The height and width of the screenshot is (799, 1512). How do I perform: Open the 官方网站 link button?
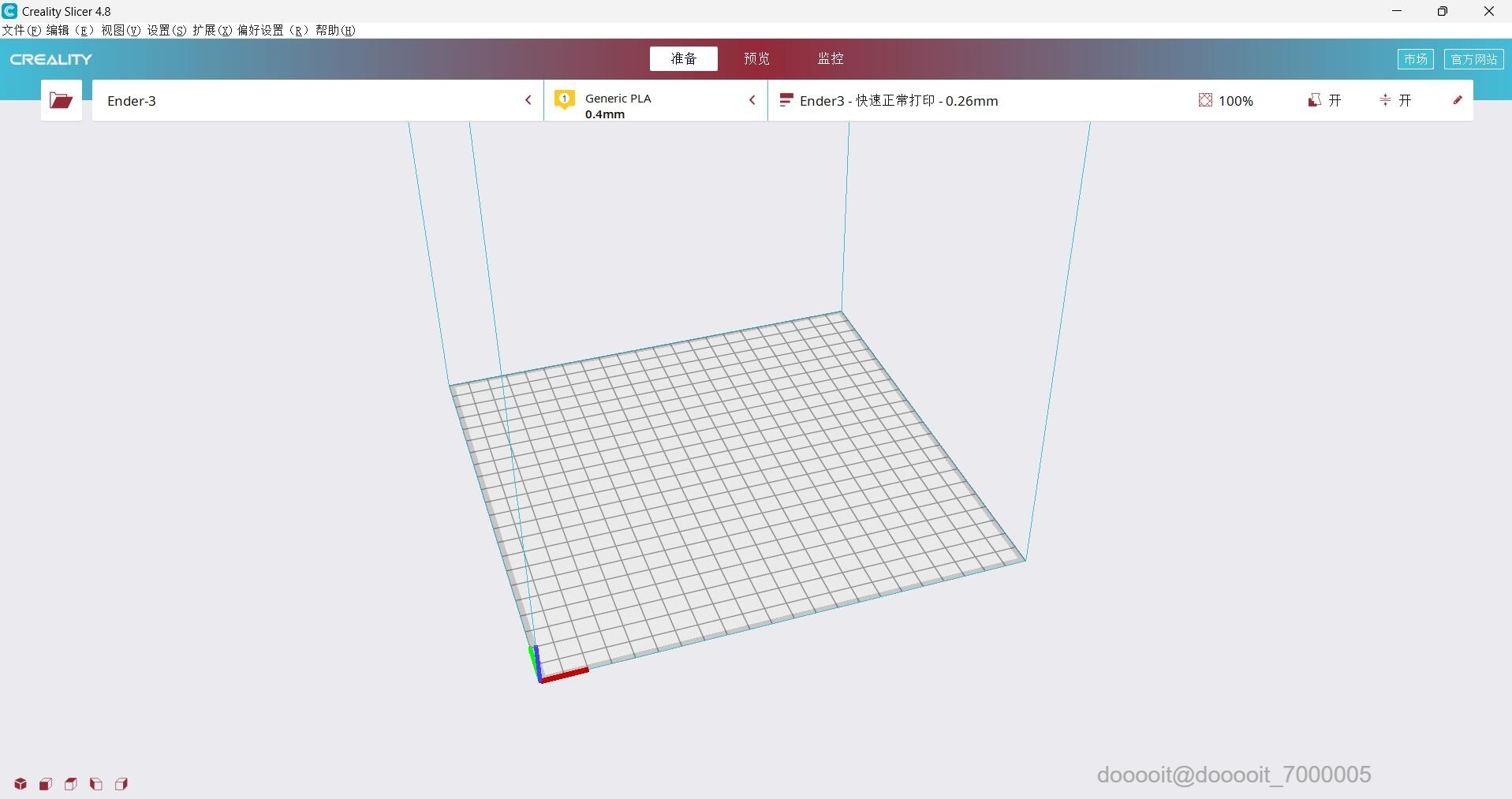[x=1473, y=59]
